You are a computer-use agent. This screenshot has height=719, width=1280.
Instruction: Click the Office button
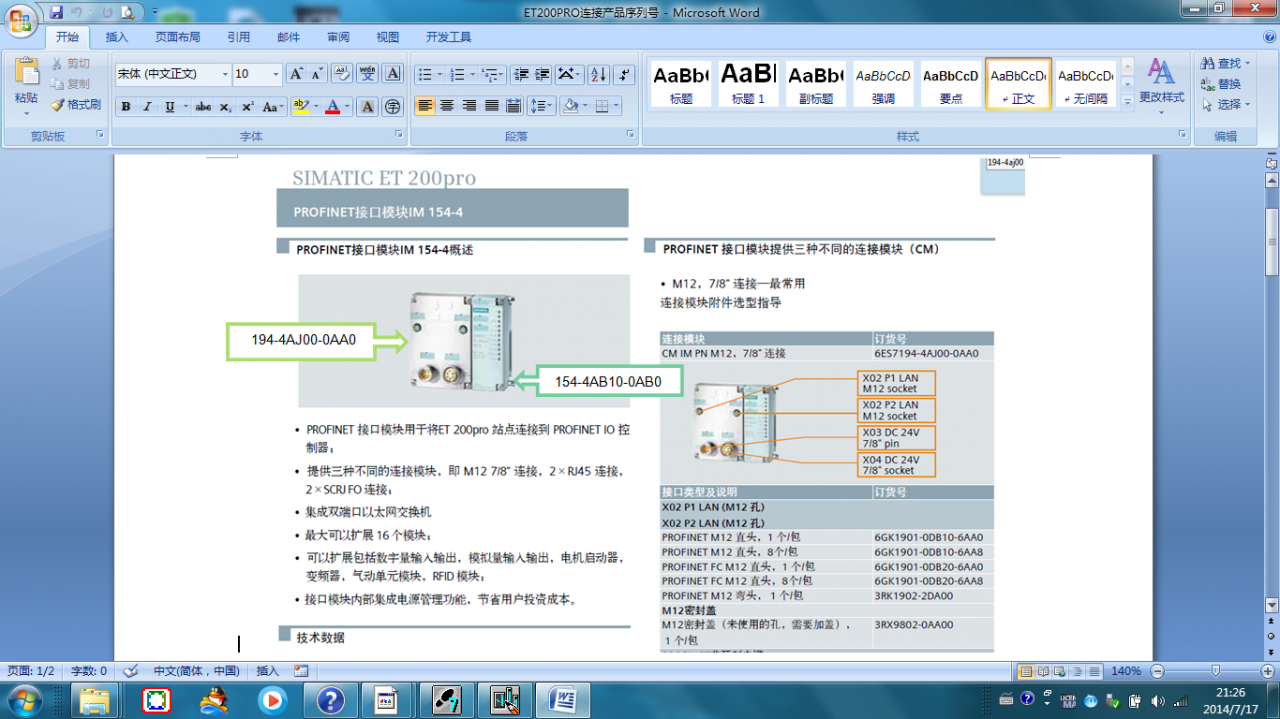coord(20,19)
